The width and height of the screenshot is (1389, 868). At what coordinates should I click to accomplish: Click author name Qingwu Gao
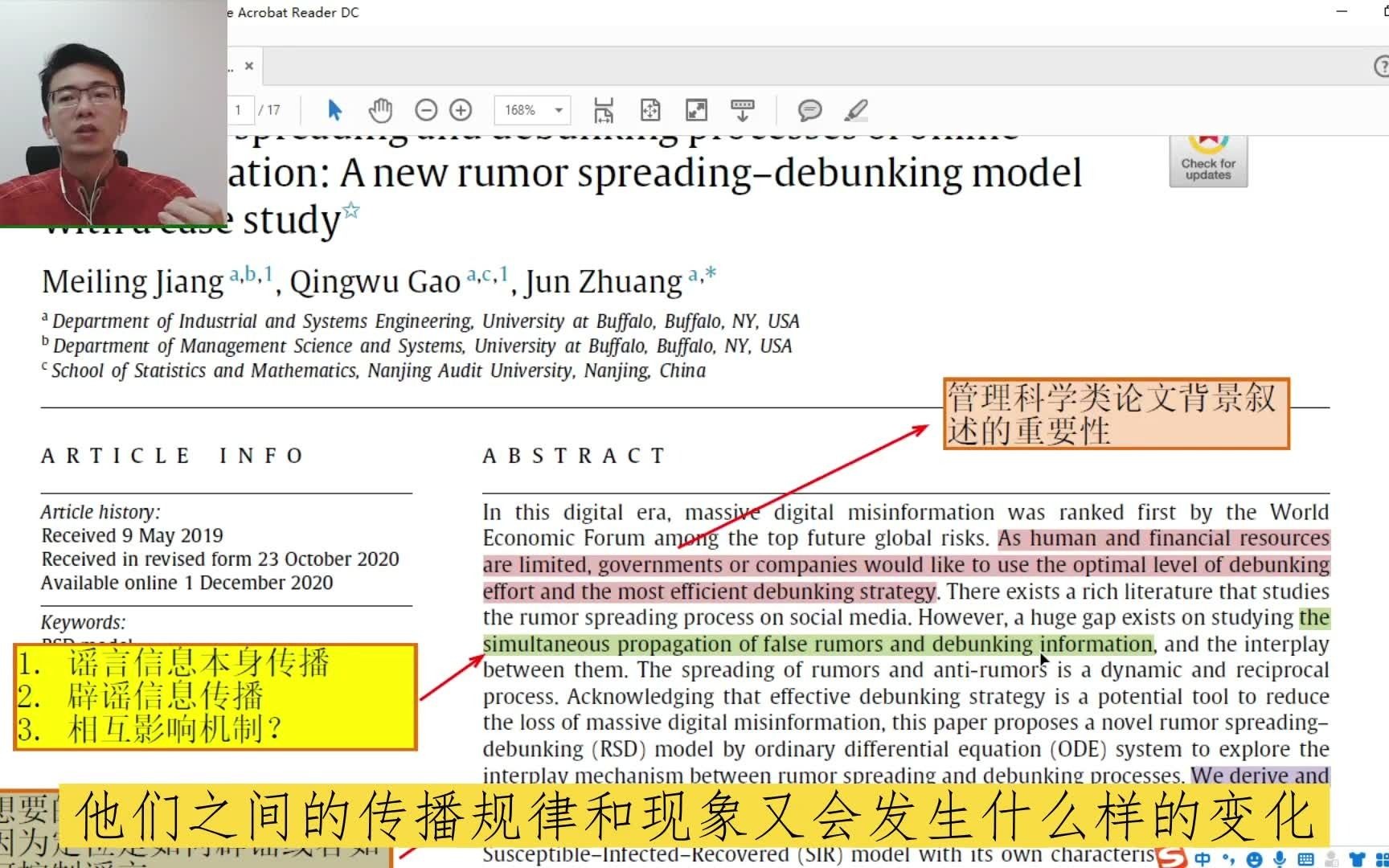375,281
